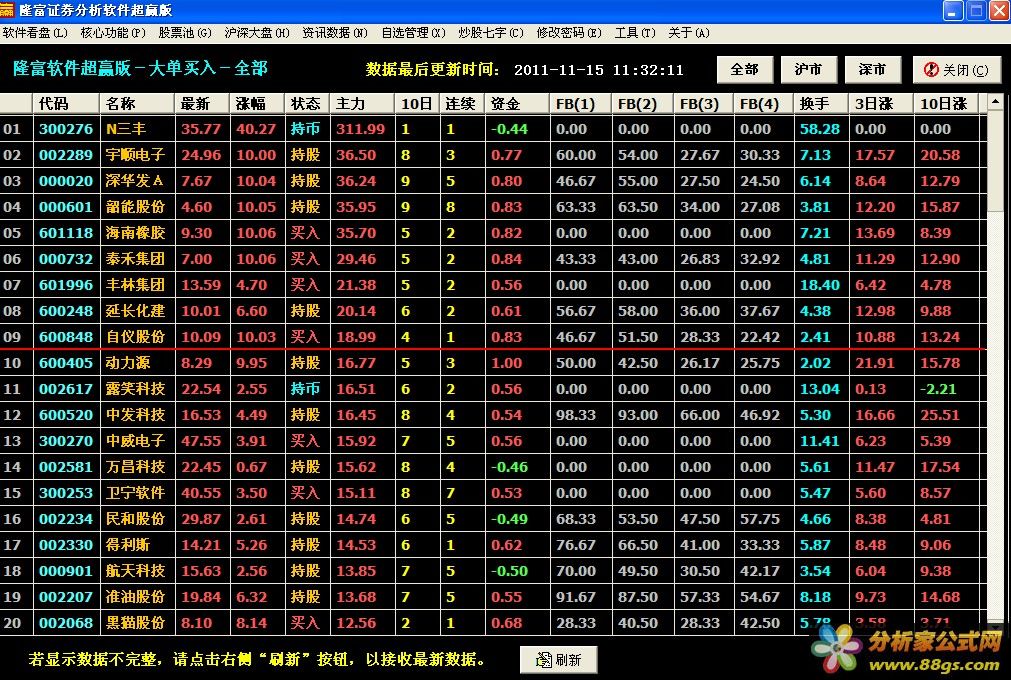Open the 自选管理(X) menu

click(x=413, y=33)
